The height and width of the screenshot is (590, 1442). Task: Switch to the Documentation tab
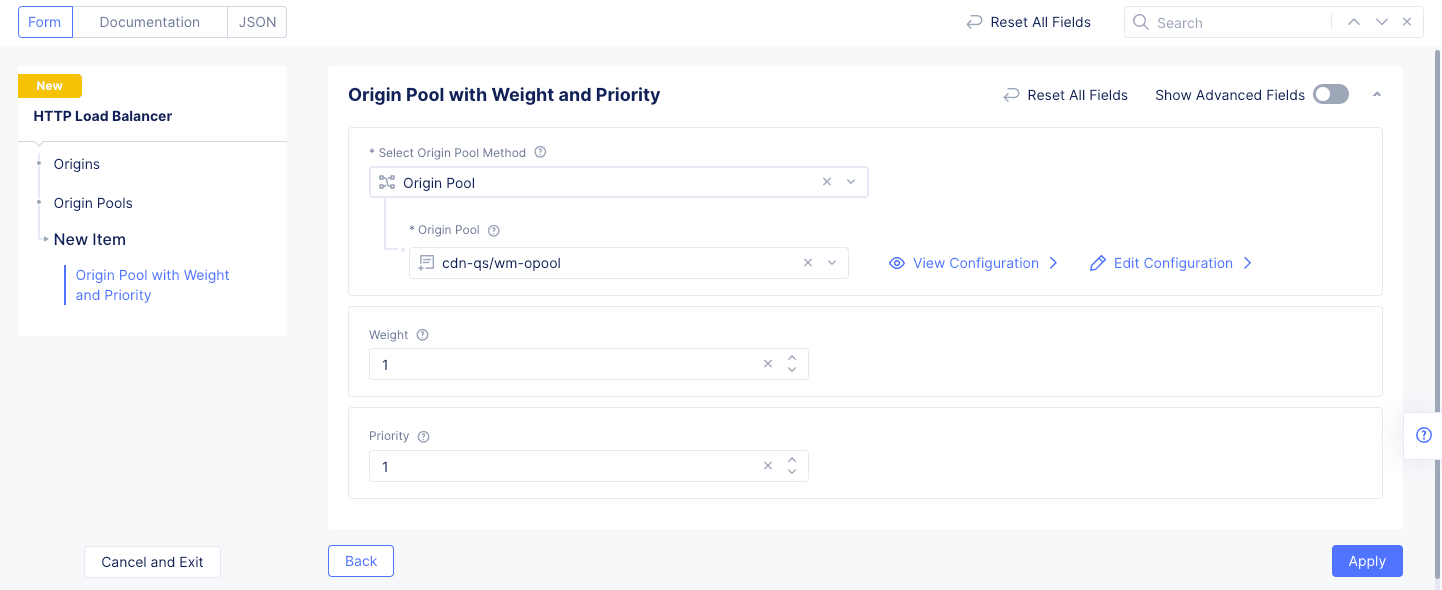[150, 22]
